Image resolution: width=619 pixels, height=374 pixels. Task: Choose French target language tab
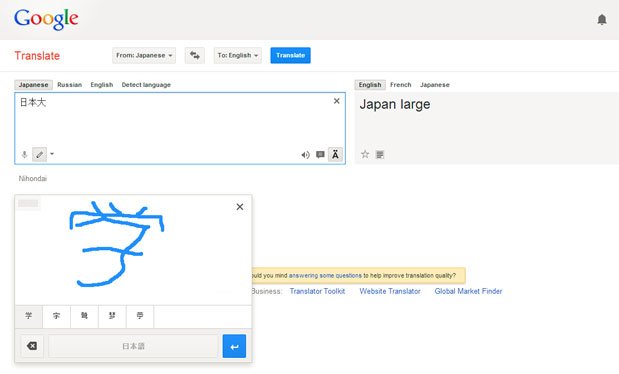click(x=400, y=85)
